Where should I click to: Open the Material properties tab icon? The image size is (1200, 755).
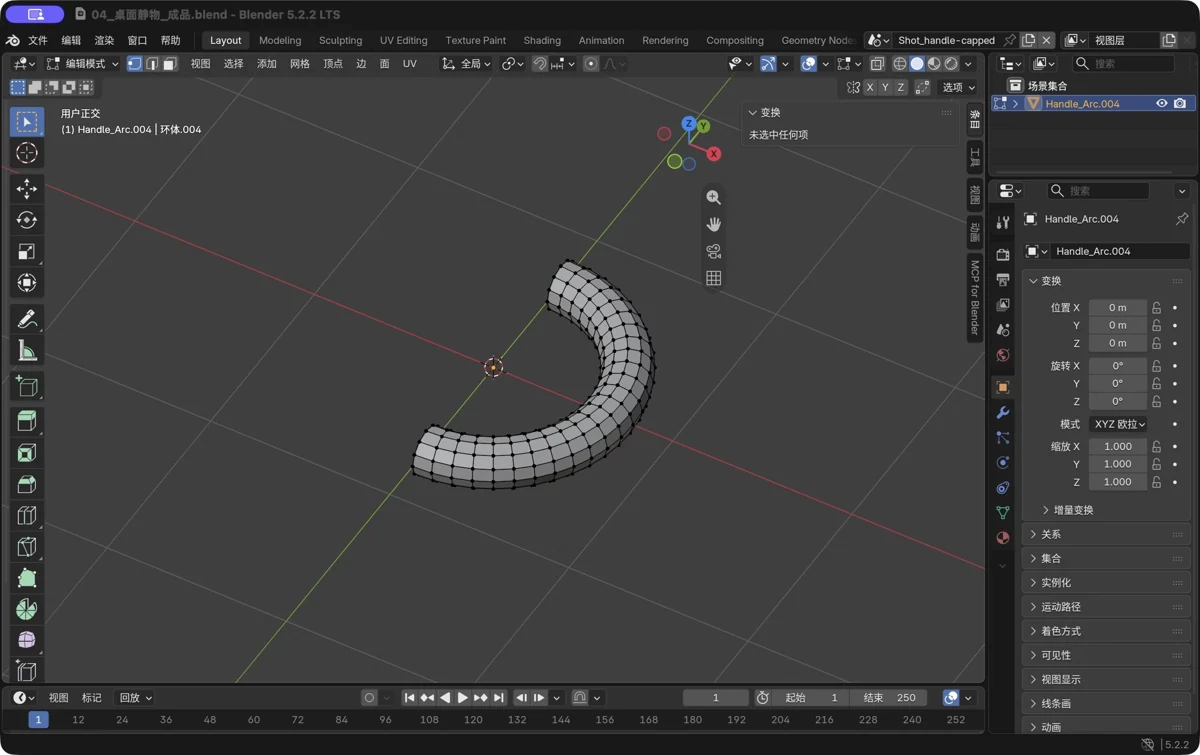pos(1003,537)
